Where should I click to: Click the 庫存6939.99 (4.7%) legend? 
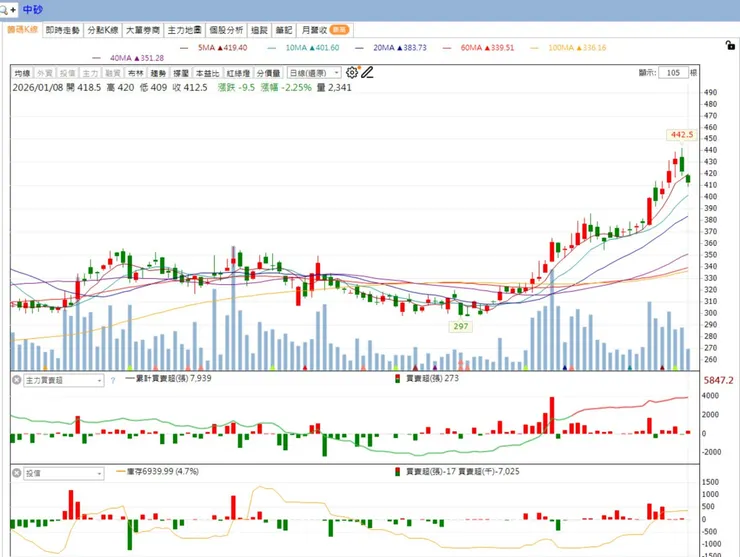point(158,471)
